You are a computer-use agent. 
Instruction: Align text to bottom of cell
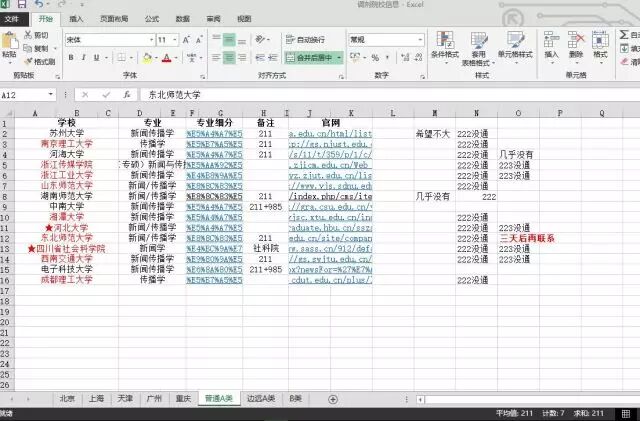click(242, 40)
